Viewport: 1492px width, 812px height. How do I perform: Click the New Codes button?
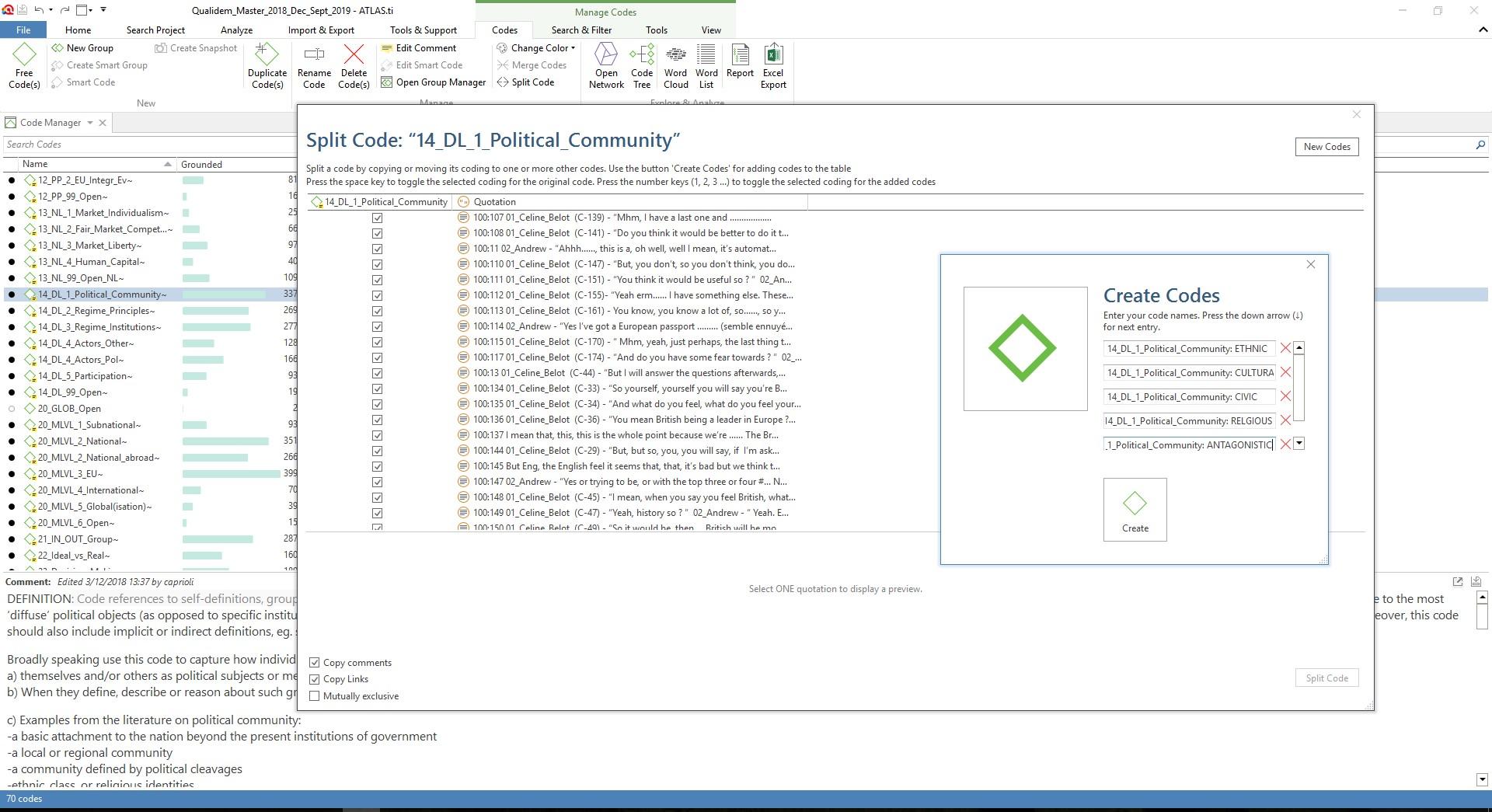[1326, 147]
